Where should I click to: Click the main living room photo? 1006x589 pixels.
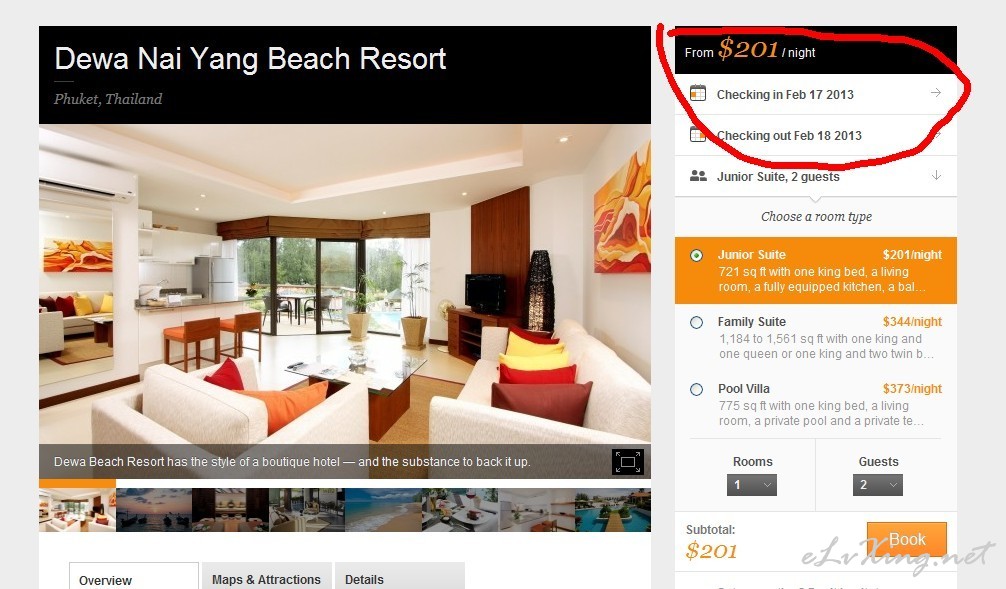(x=345, y=284)
